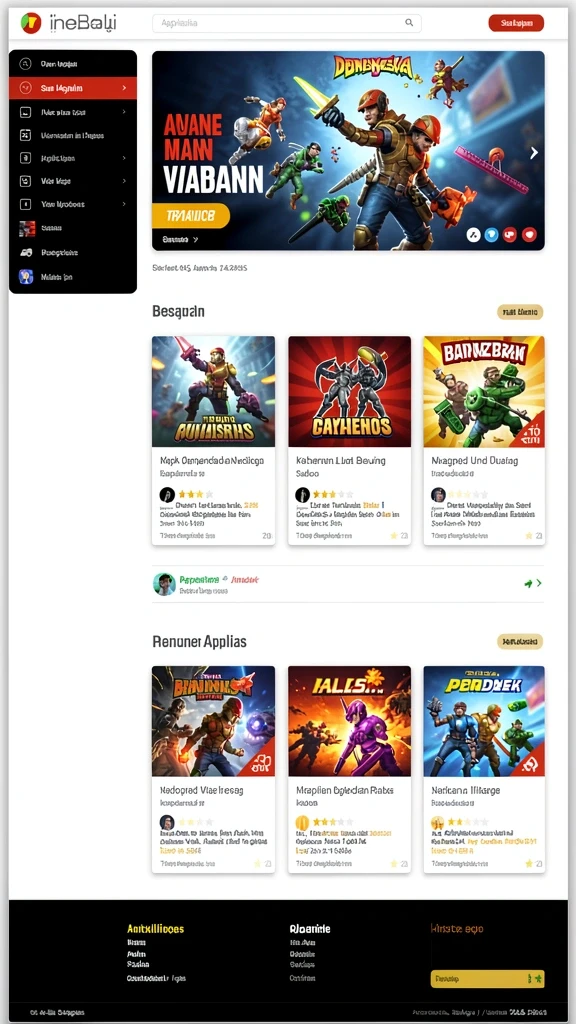Click the 'Besquain' section heading
This screenshot has height=1024, width=576.
pos(178,312)
